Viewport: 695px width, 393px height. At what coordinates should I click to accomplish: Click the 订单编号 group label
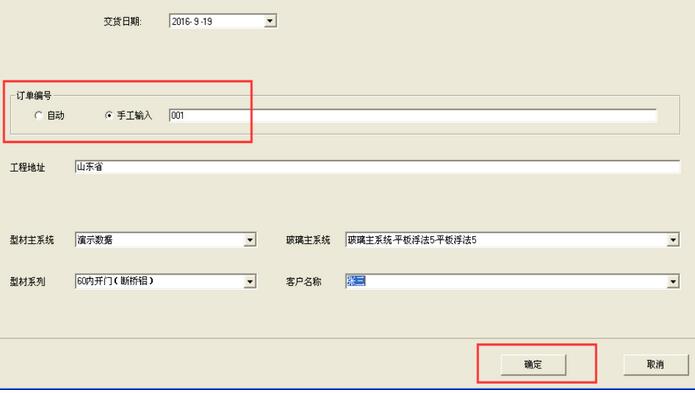[x=34, y=96]
